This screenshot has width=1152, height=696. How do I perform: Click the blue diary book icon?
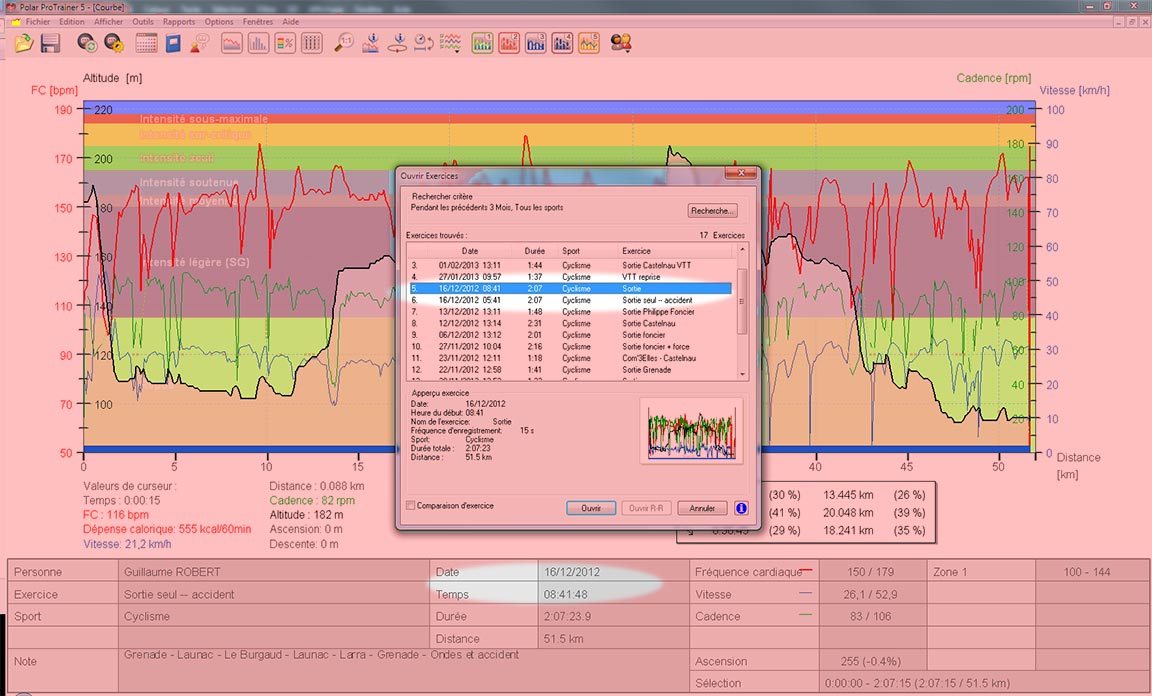pos(173,43)
